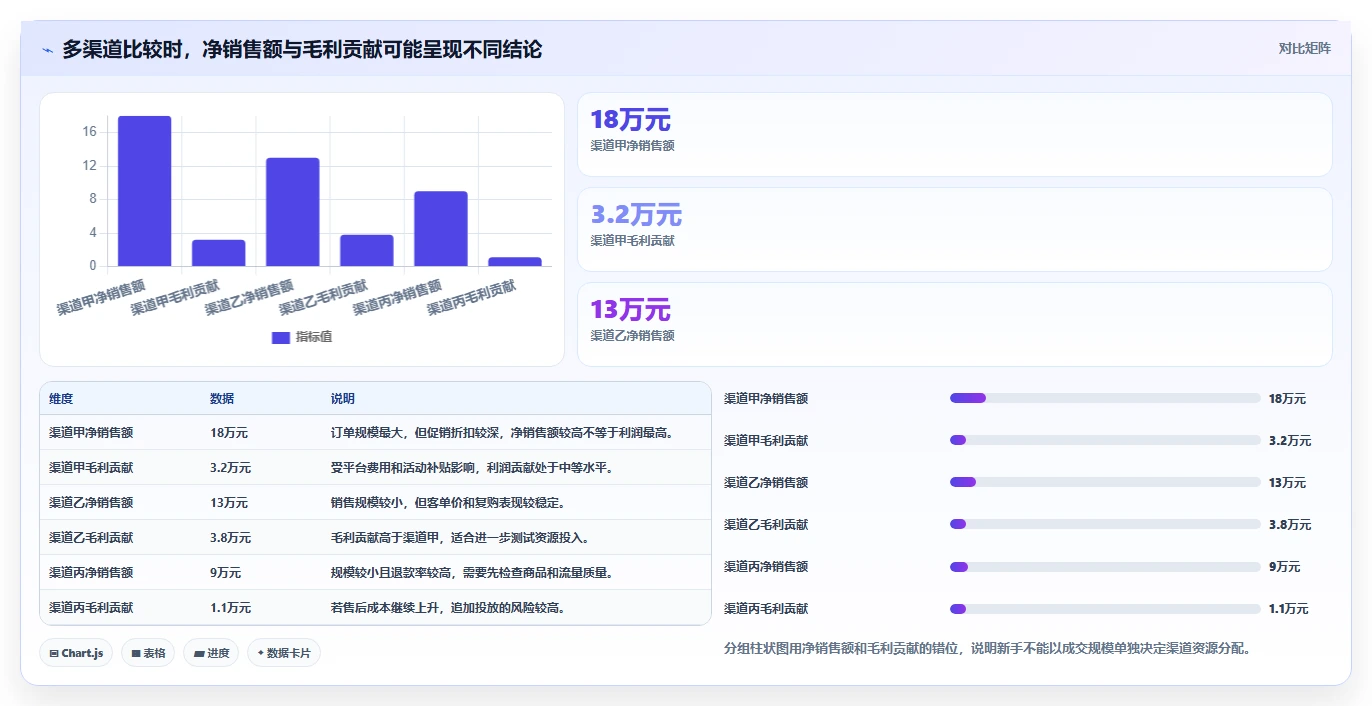This screenshot has height=706, width=1372.
Task: Select 渠道乙净销售额 table row cell
Action: (91, 503)
